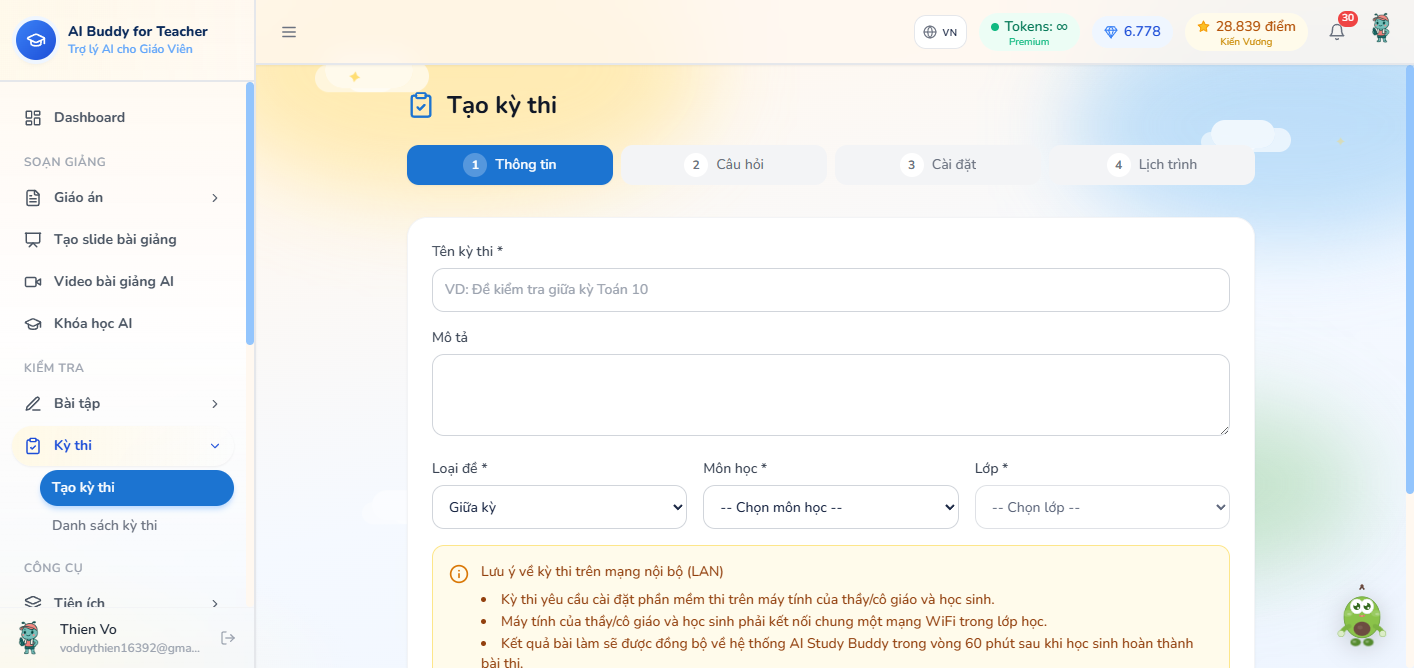
Task: Open Video bài giảng AI menu item
Action: [x=122, y=282]
